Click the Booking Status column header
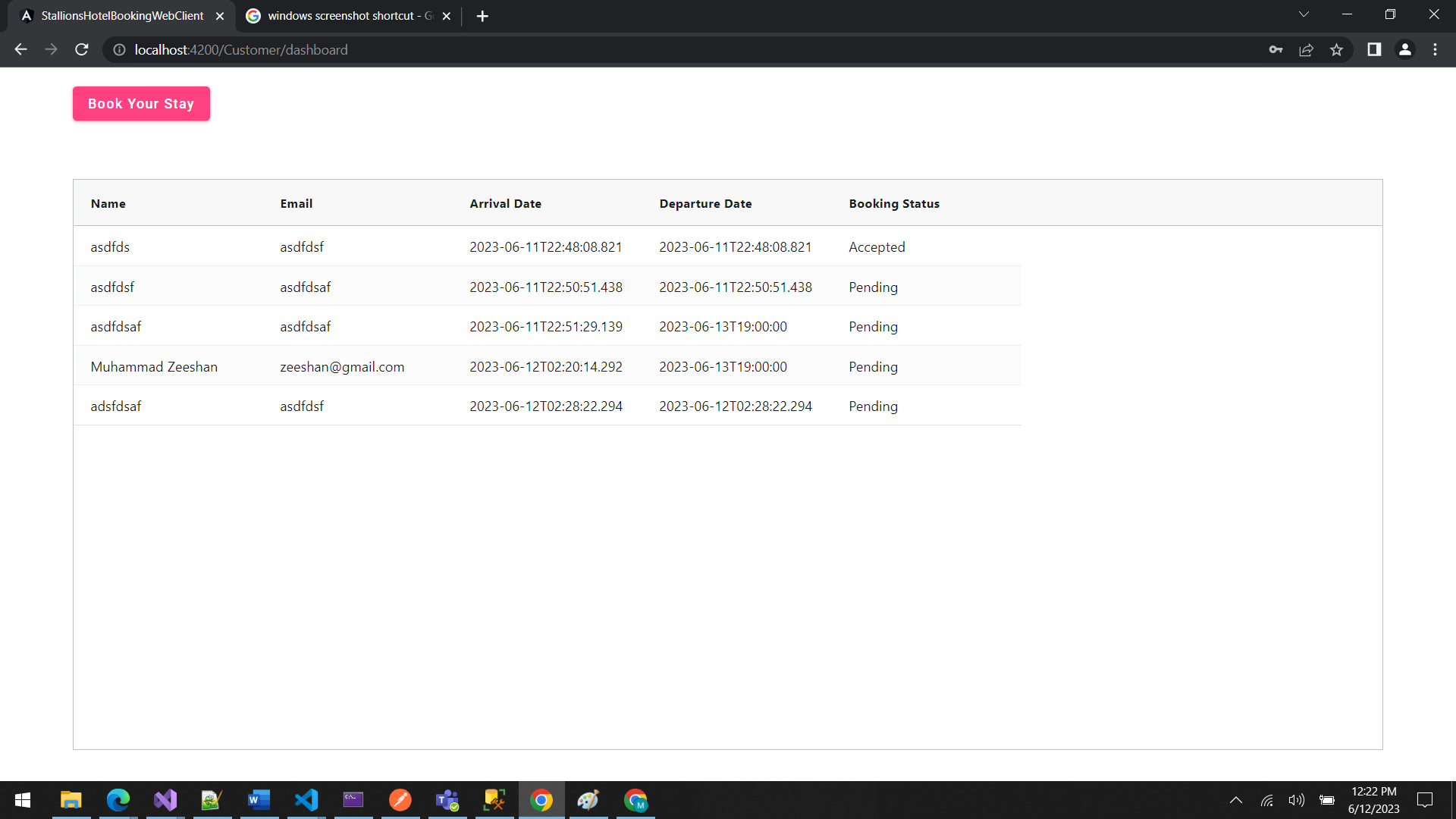This screenshot has height=819, width=1456. [x=894, y=203]
